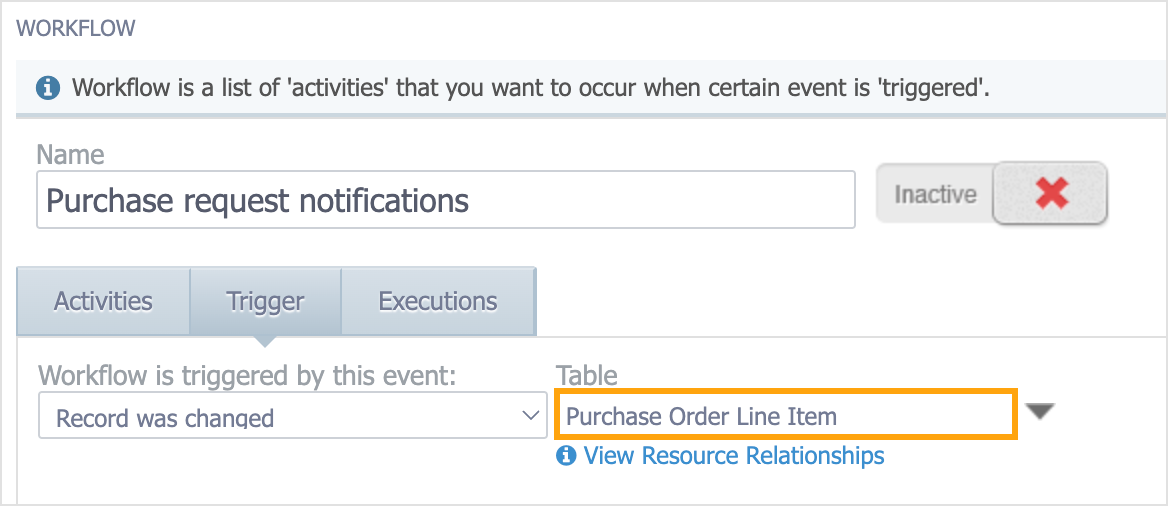Click the Table label above the highlighted field
The height and width of the screenshot is (506, 1168).
point(587,375)
